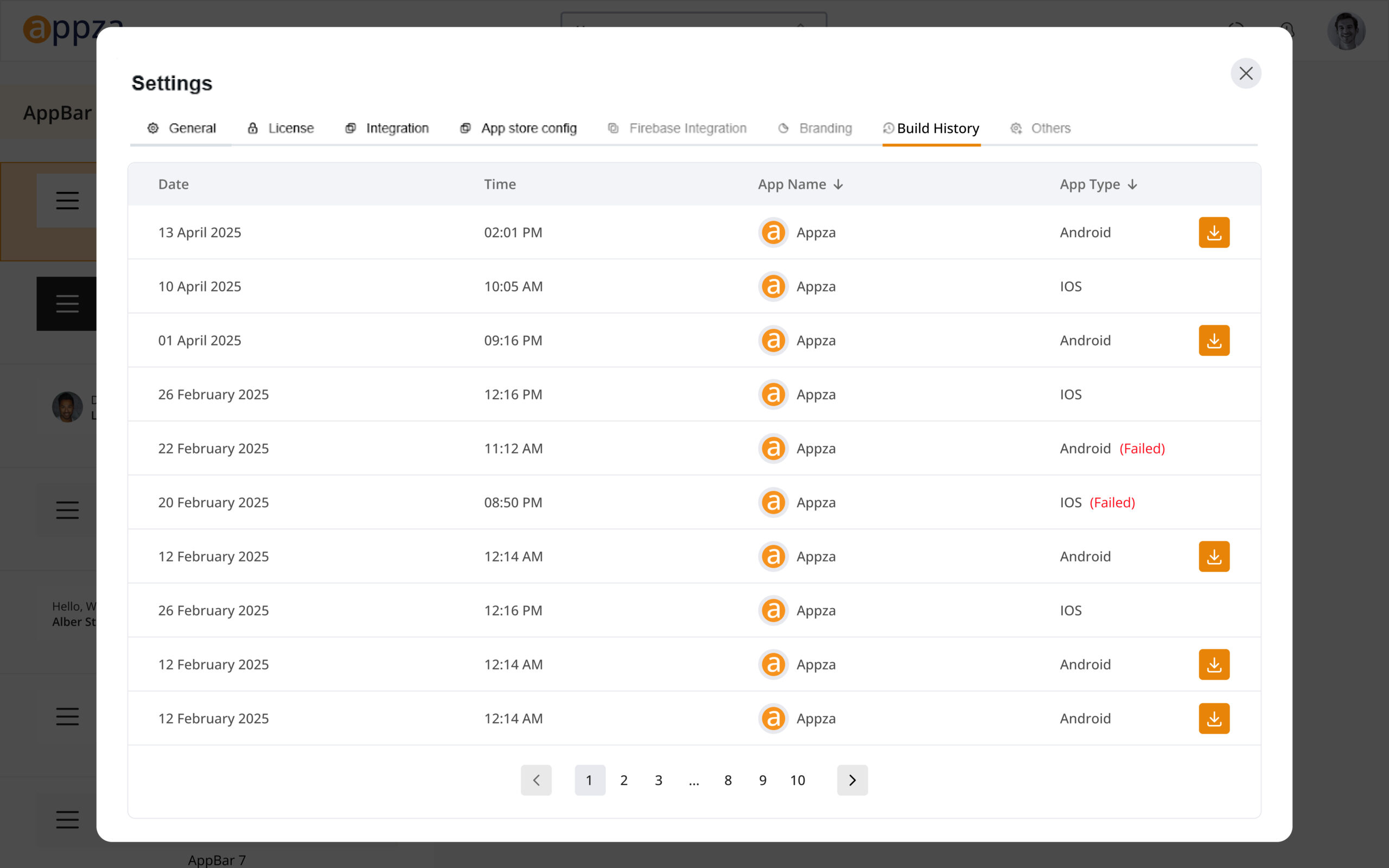Sort table by App Type arrow
Screen dimensions: 1389x868
point(1132,184)
